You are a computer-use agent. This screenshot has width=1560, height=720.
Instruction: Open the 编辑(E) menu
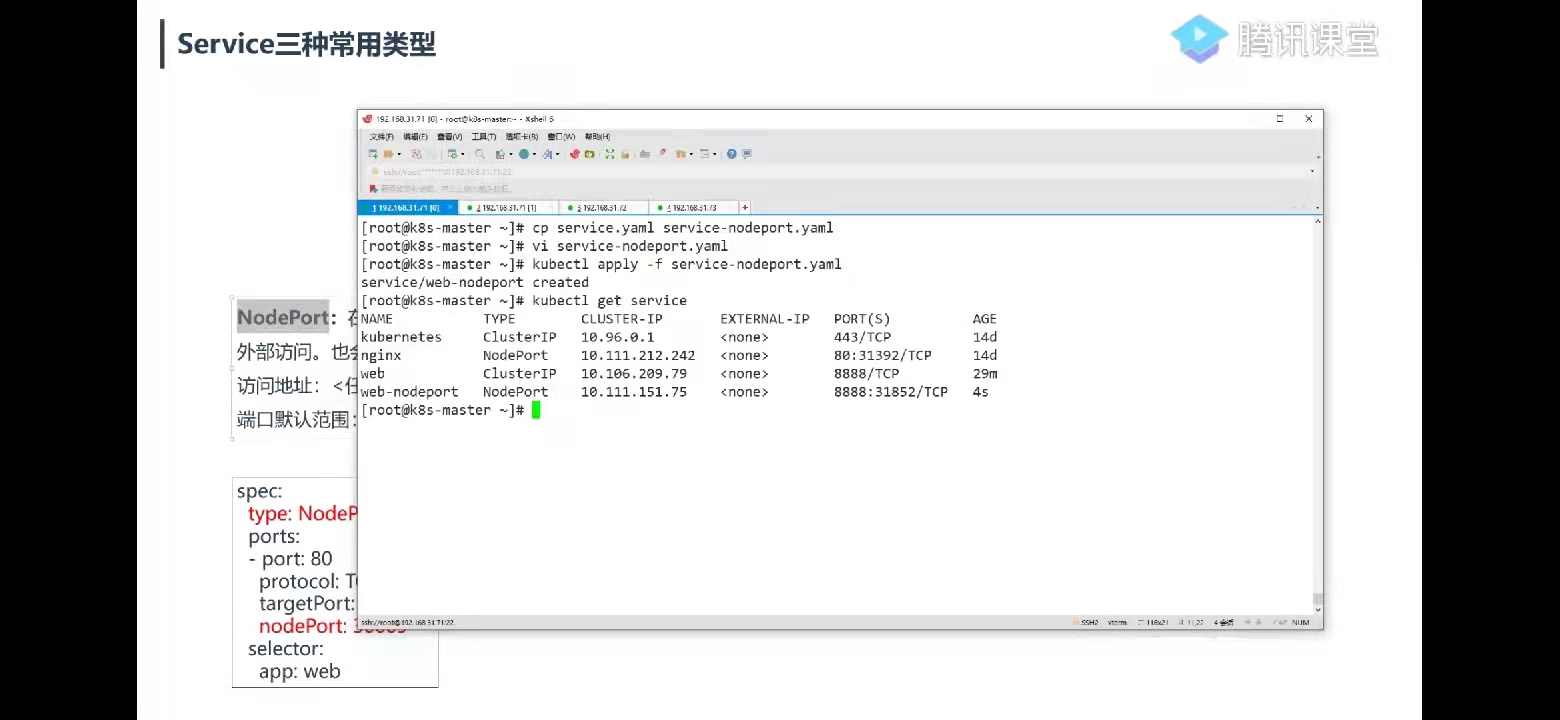point(416,137)
